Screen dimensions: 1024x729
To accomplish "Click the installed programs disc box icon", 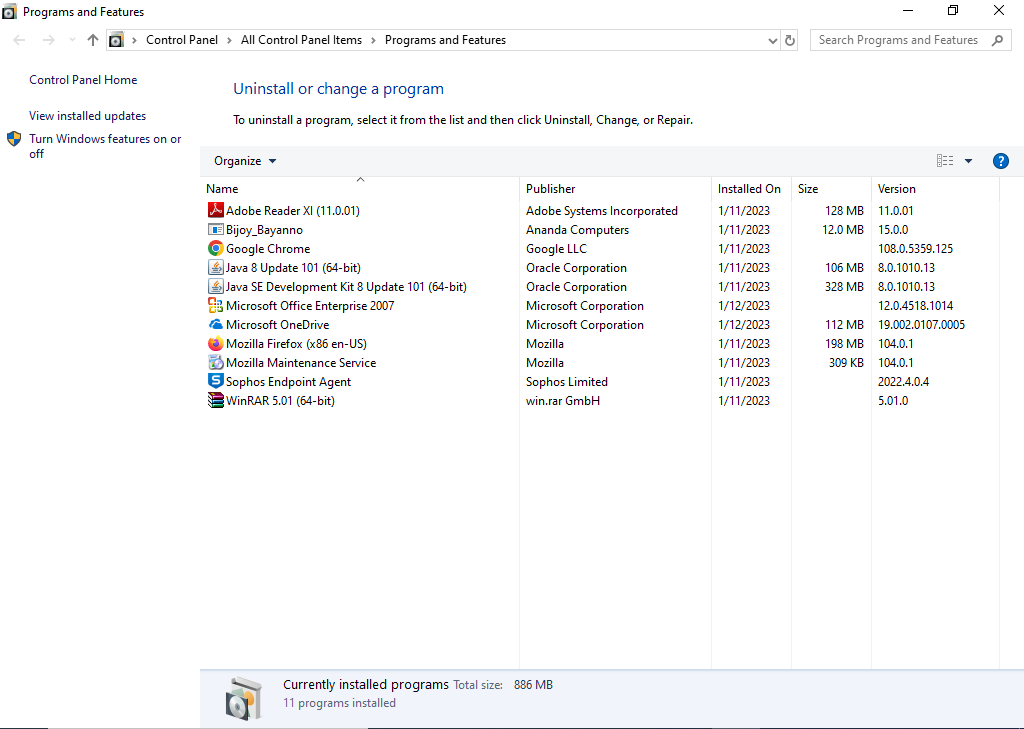I will coord(244,698).
